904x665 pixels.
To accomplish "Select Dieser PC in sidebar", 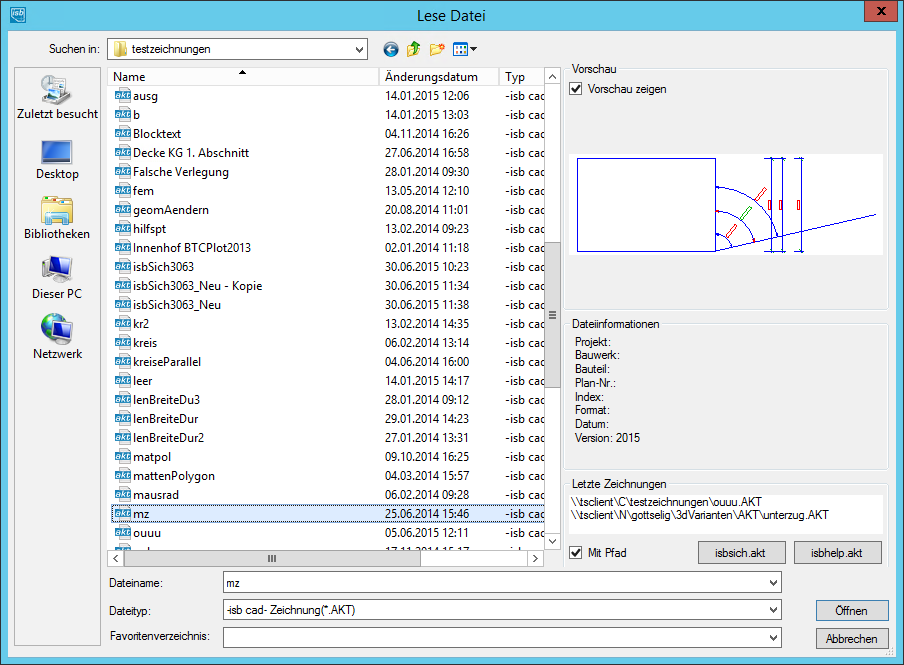I will coord(57,278).
